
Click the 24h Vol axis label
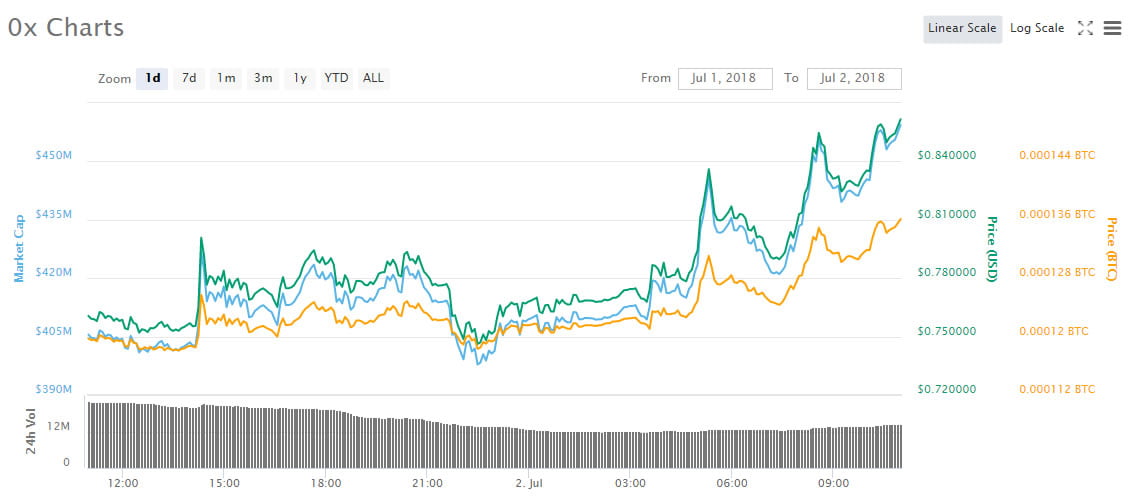point(32,433)
